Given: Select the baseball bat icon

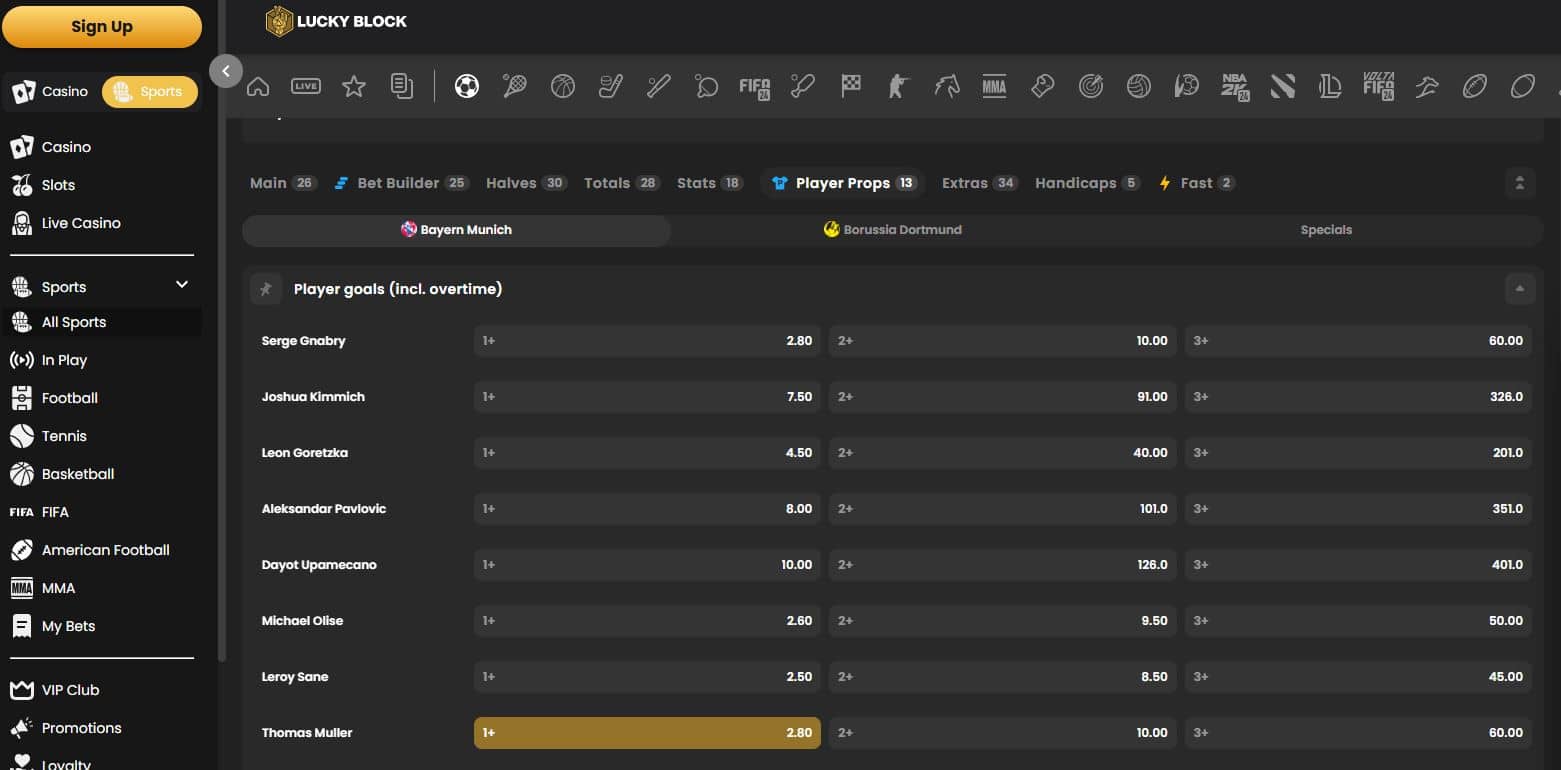Looking at the screenshot, I should 659,87.
